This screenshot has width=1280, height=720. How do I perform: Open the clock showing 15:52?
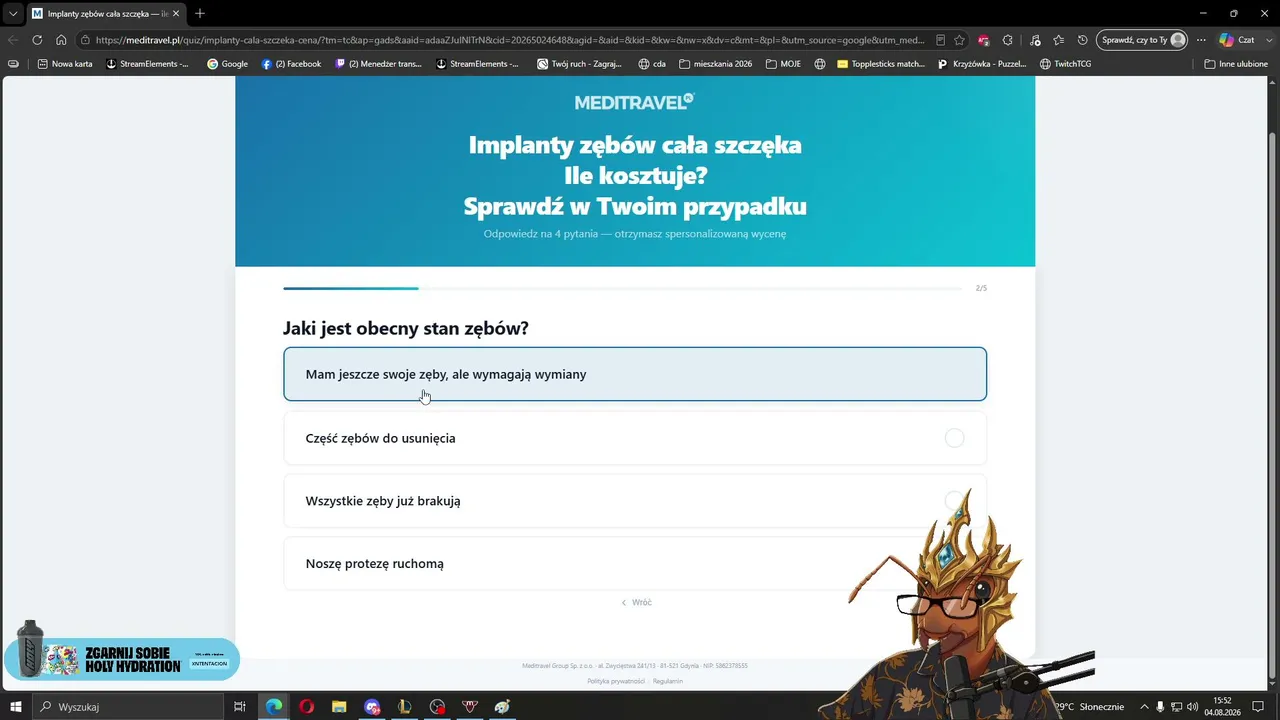1222,707
